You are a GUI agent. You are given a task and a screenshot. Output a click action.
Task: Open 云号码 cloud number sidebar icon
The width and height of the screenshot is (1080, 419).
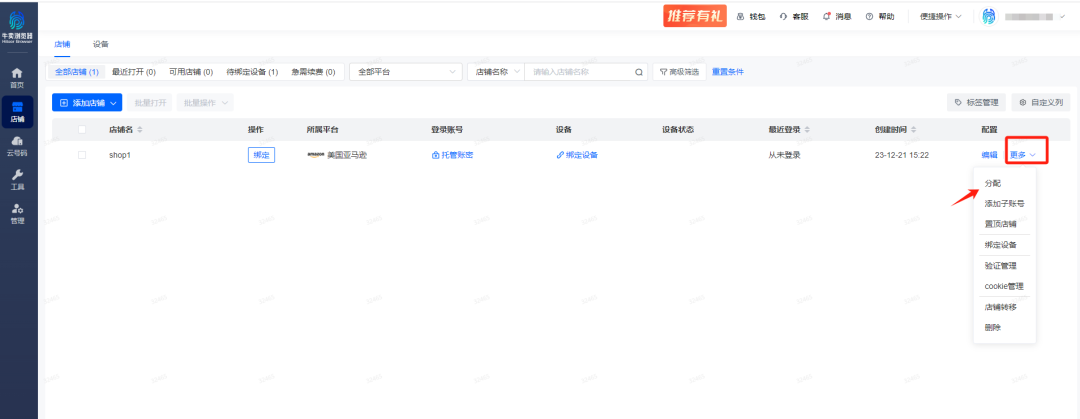click(17, 146)
